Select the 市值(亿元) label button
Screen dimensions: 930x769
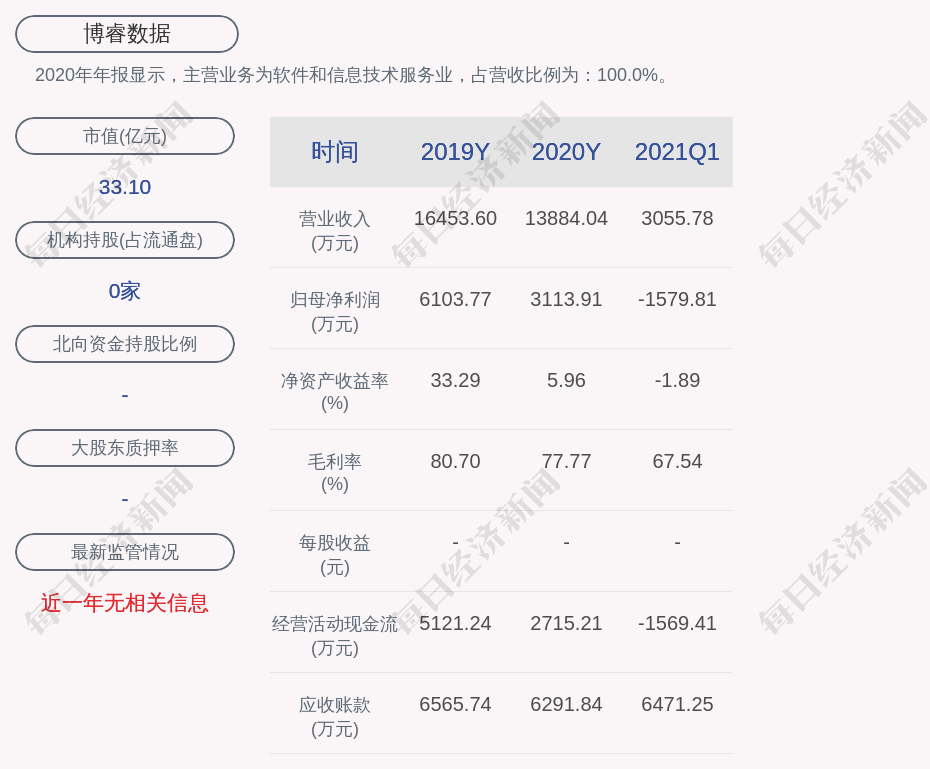click(x=125, y=136)
